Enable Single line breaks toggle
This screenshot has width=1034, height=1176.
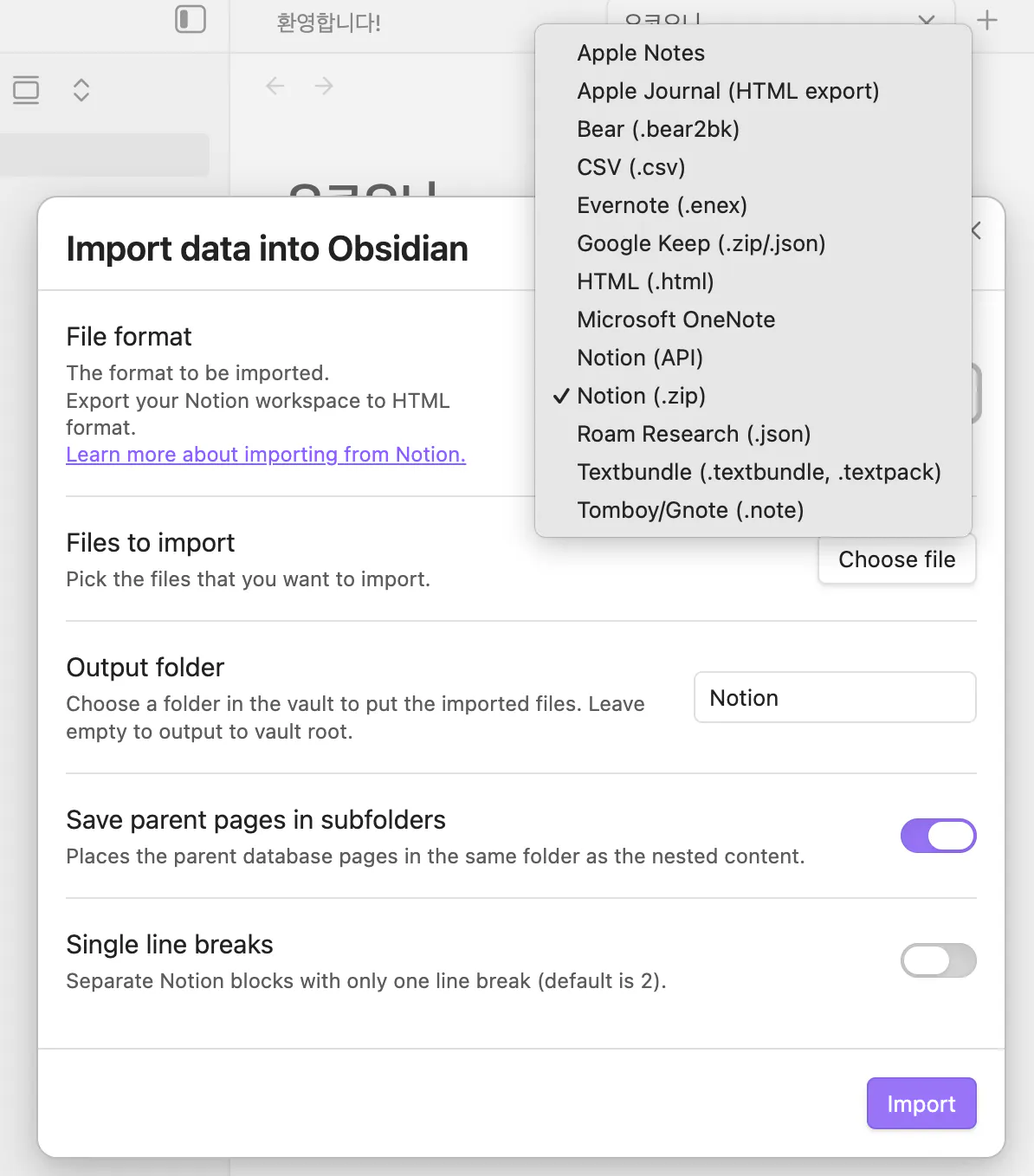[x=938, y=960]
